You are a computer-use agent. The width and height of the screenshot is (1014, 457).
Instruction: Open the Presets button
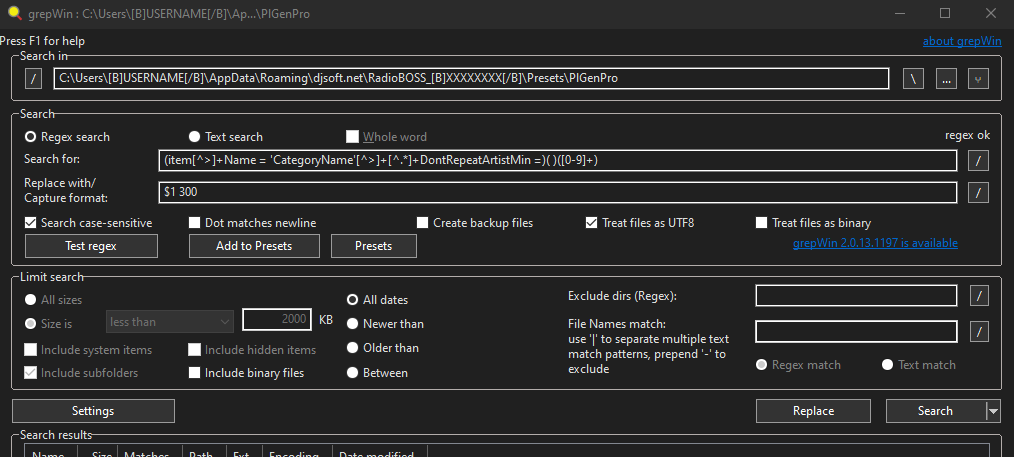coord(373,246)
